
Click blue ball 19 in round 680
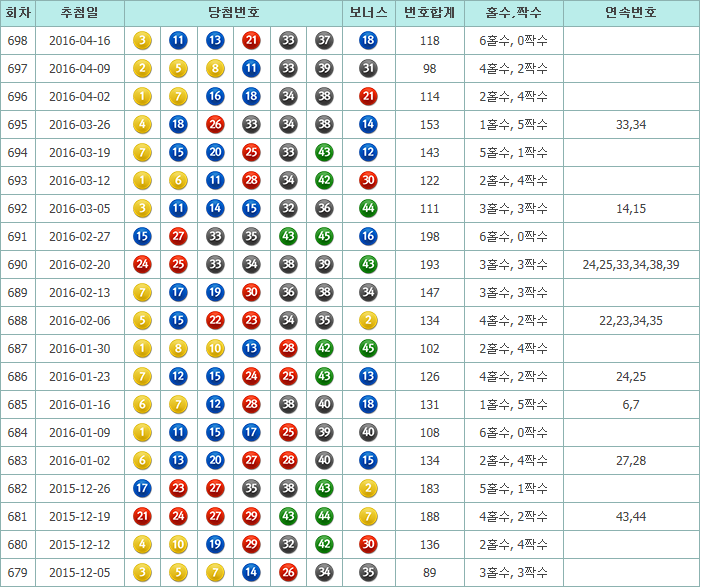[x=215, y=545]
